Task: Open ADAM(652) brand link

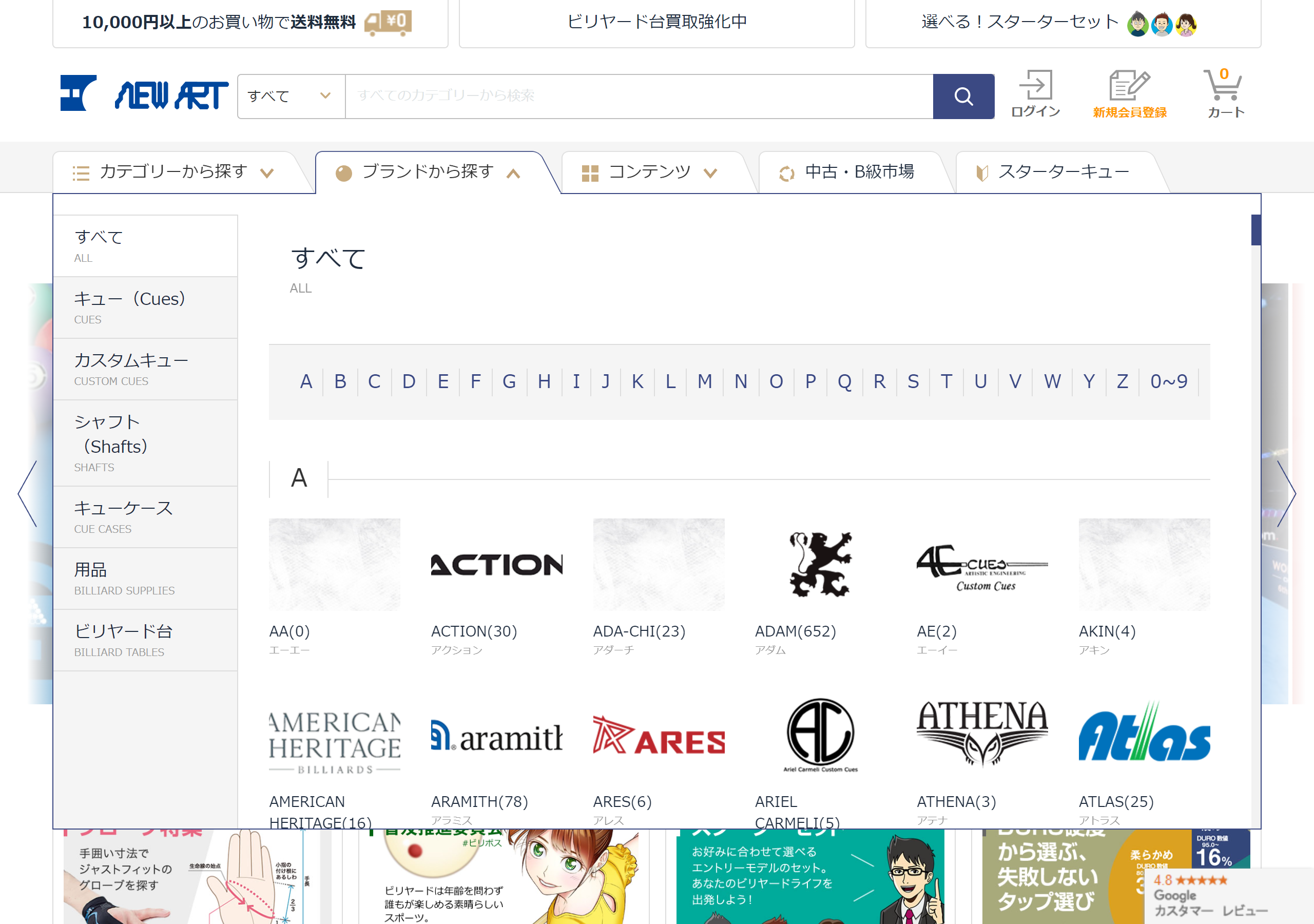Action: [x=796, y=631]
